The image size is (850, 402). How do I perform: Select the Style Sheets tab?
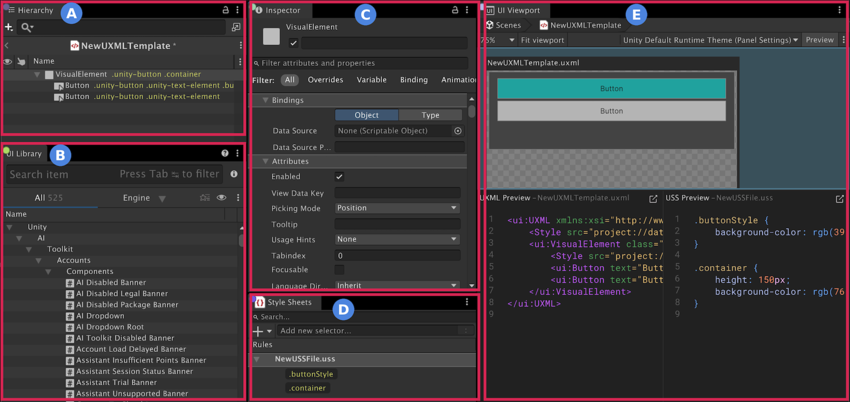[x=286, y=302]
